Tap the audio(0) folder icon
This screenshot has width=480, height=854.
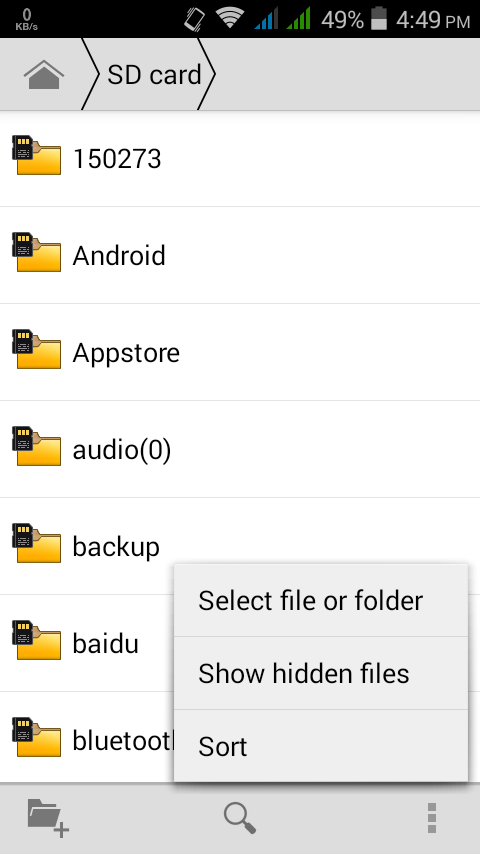37,446
